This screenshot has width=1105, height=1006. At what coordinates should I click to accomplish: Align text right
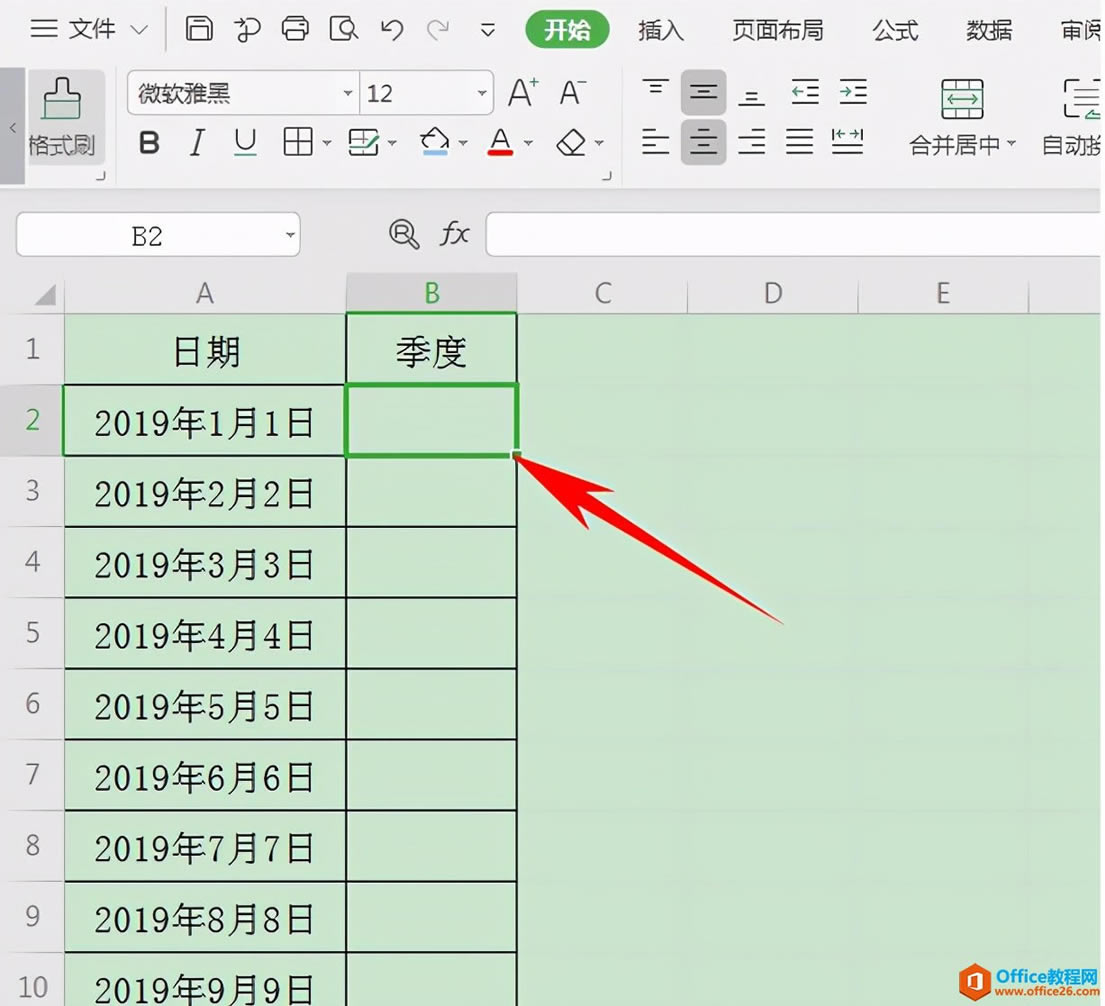[751, 142]
